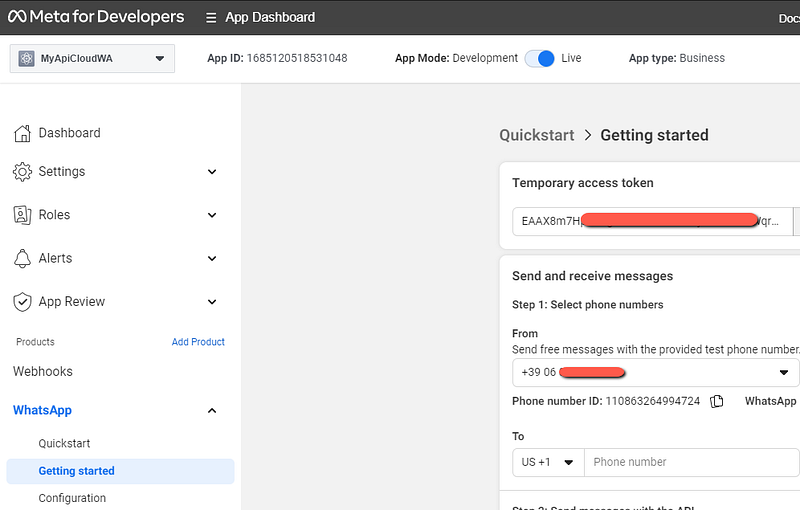Click the Alerts bell icon
800x510 pixels.
click(x=22, y=258)
